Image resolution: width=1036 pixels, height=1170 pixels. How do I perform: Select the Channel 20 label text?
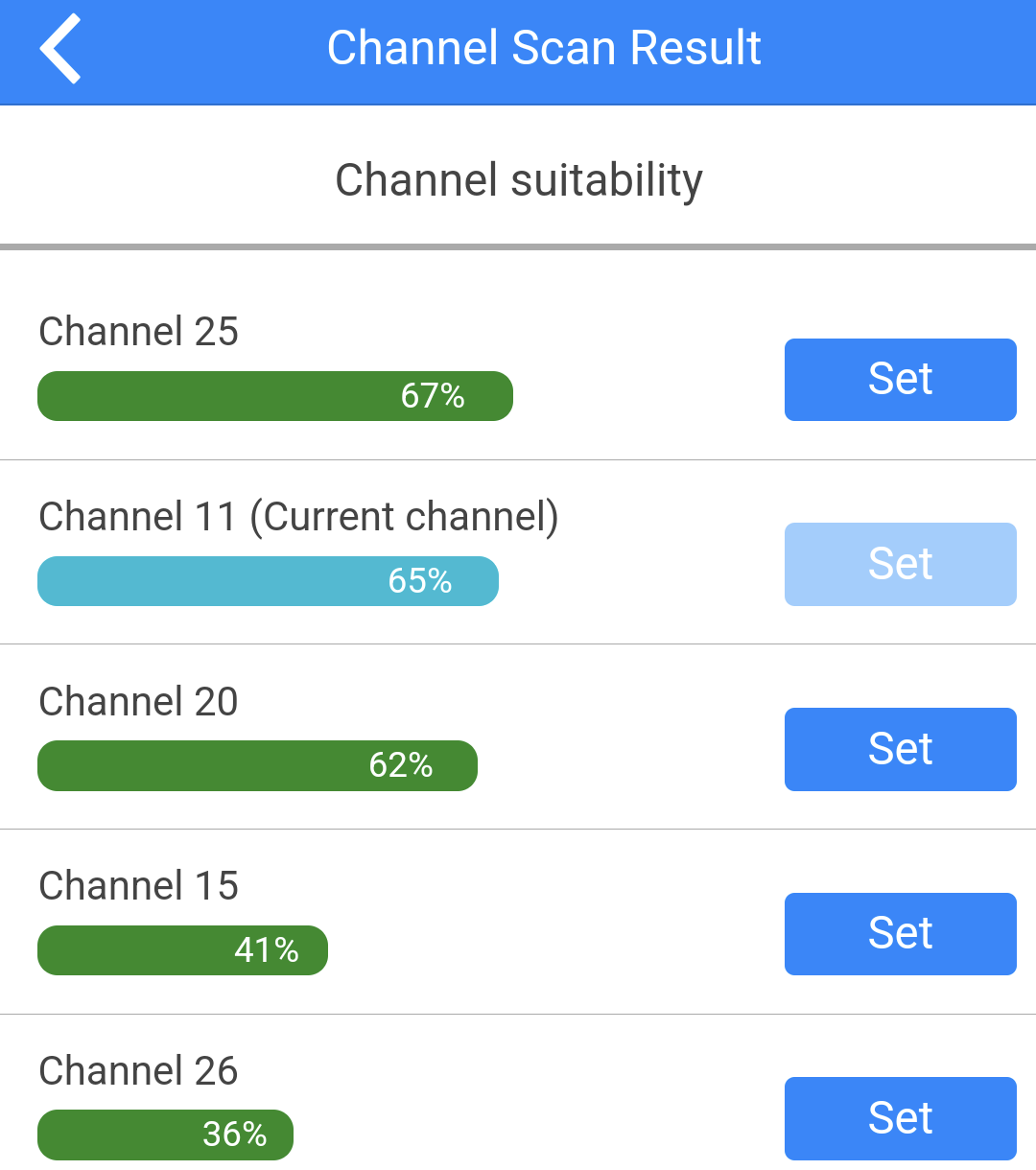pos(138,702)
